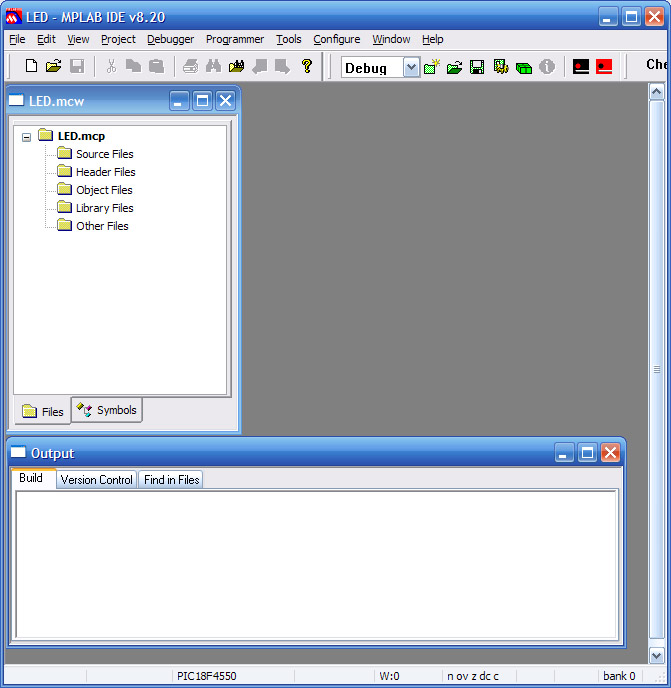Close the Output window
671x688 pixels.
point(610,453)
